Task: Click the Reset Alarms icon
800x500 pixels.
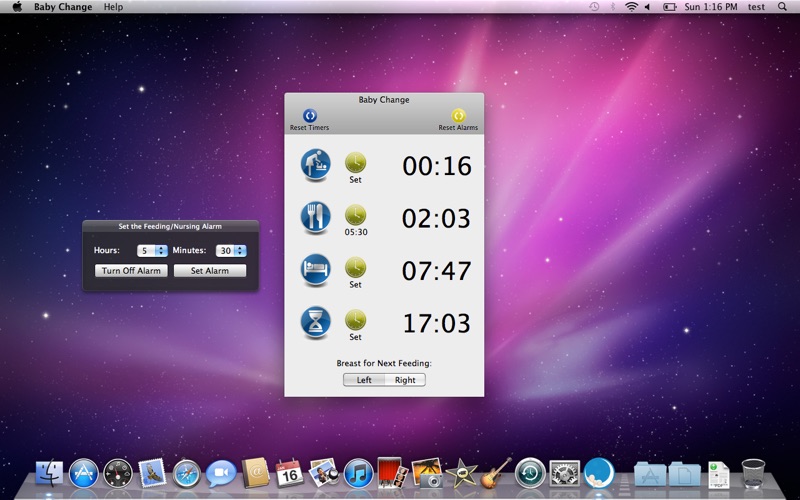Action: click(x=458, y=115)
